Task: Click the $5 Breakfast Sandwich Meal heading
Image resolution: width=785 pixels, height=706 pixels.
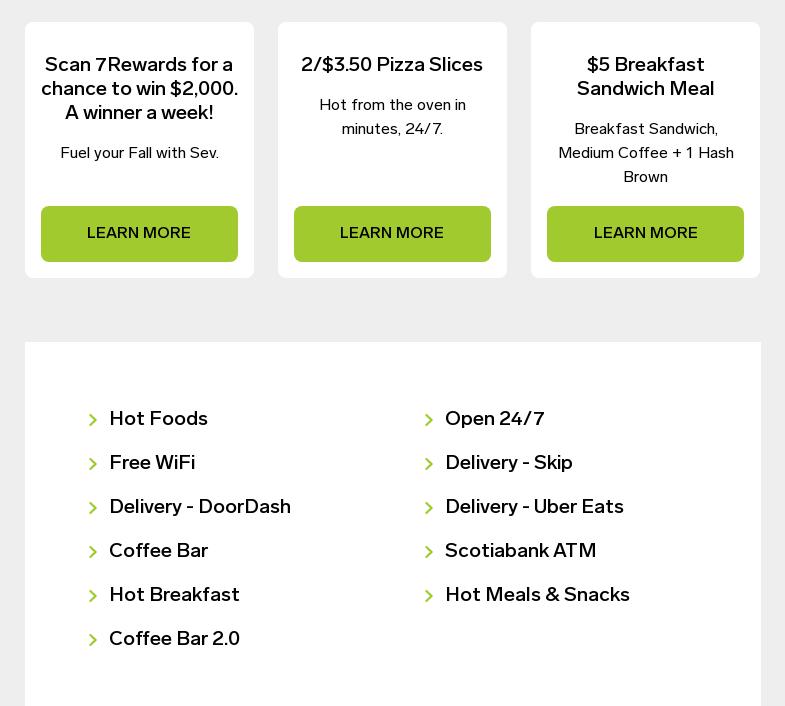Action: click(645, 77)
